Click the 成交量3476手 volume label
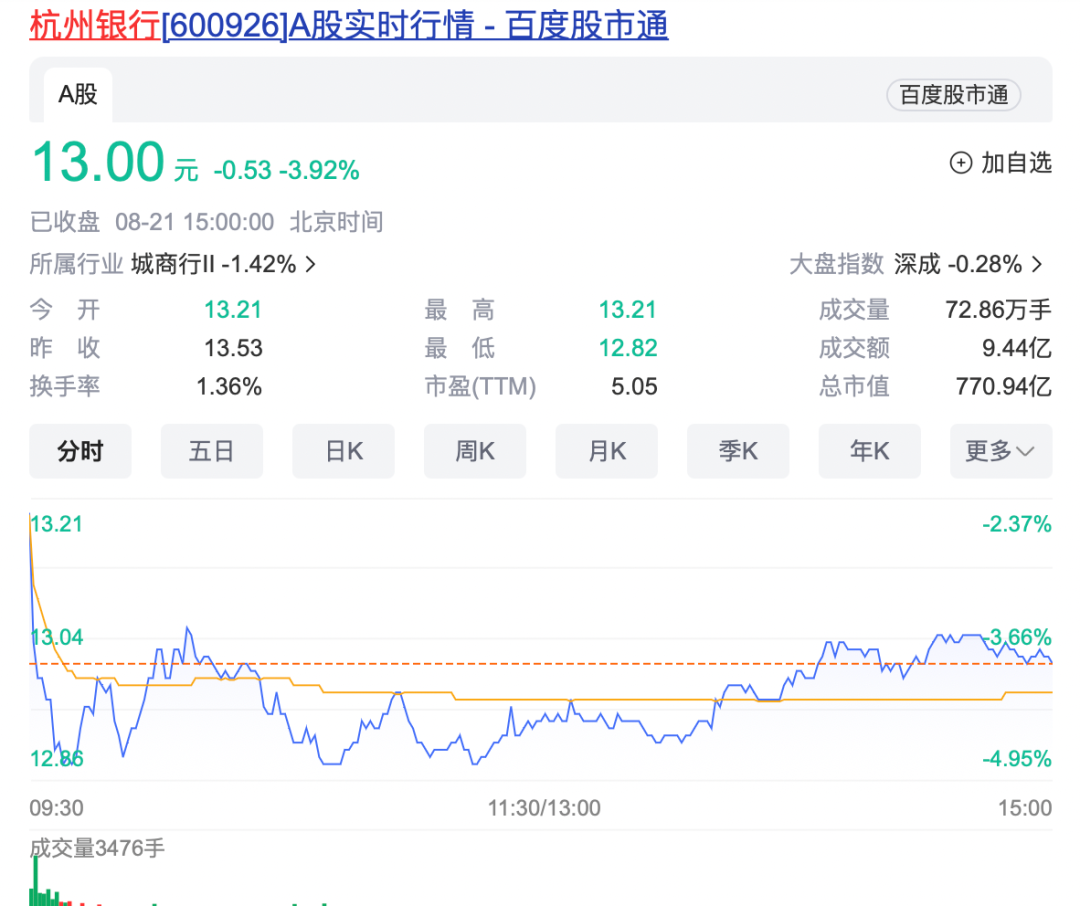 (x=97, y=848)
